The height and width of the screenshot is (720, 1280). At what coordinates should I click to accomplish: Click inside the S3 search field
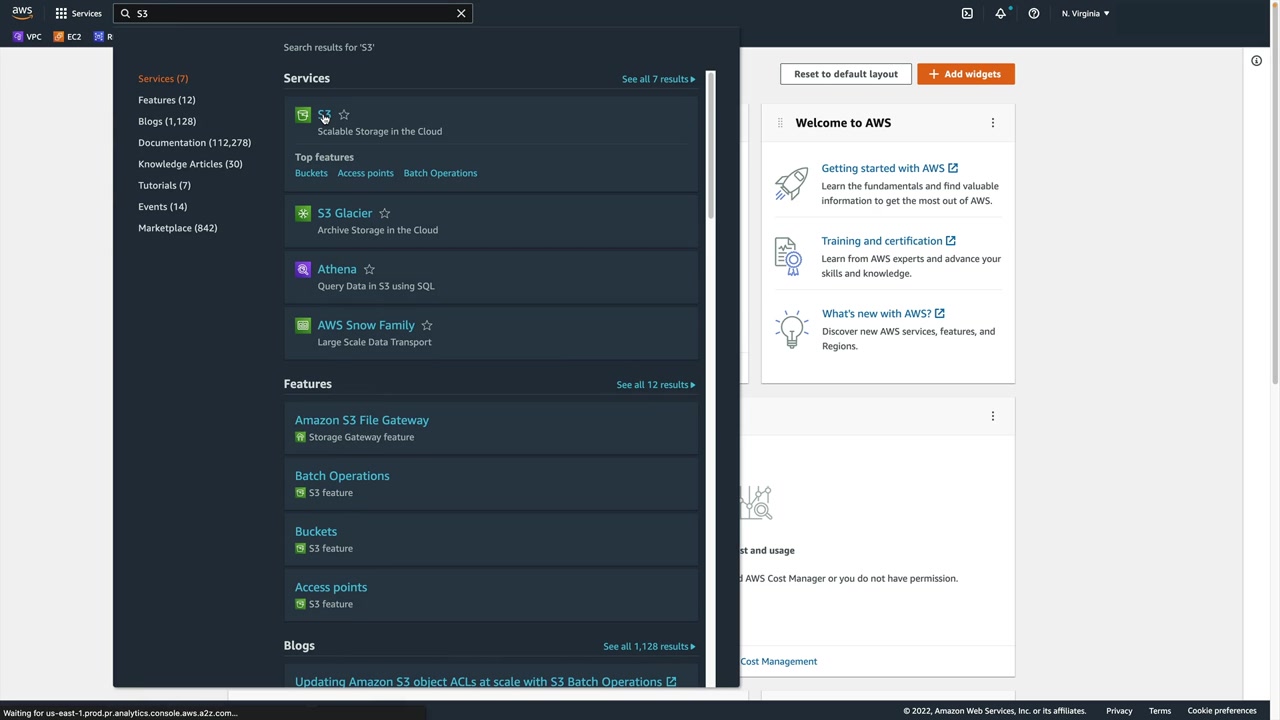tap(295, 13)
